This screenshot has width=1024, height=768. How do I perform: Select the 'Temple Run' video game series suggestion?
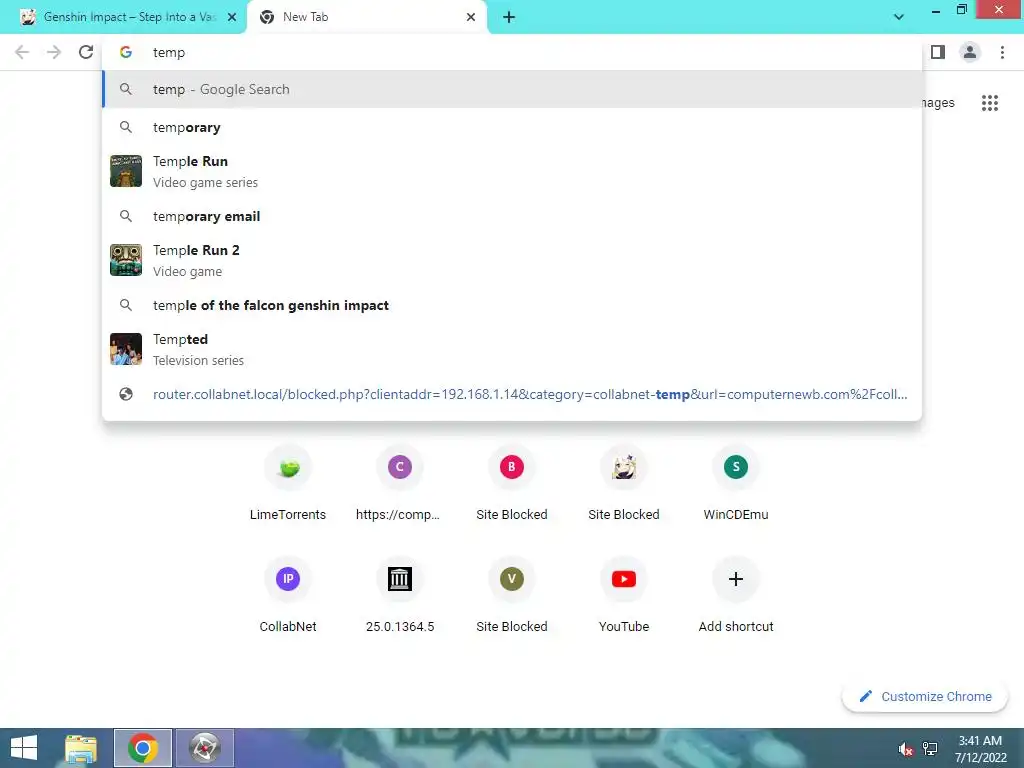(x=512, y=171)
